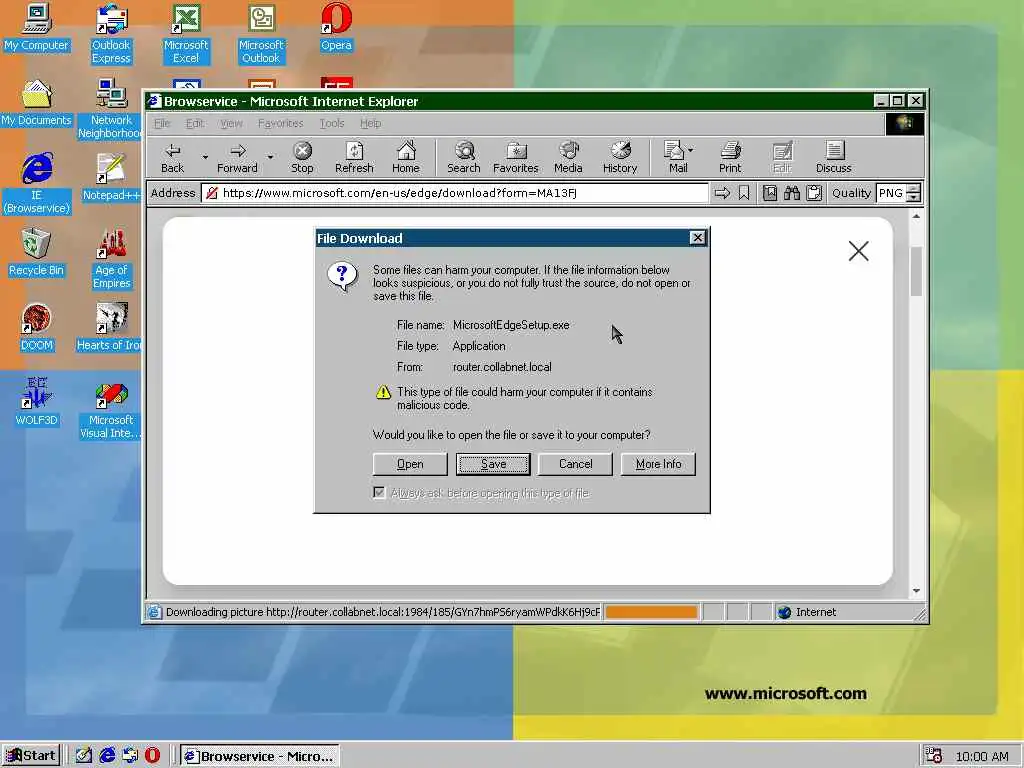1024x768 pixels.
Task: Click the More Info button
Action: [x=658, y=464]
